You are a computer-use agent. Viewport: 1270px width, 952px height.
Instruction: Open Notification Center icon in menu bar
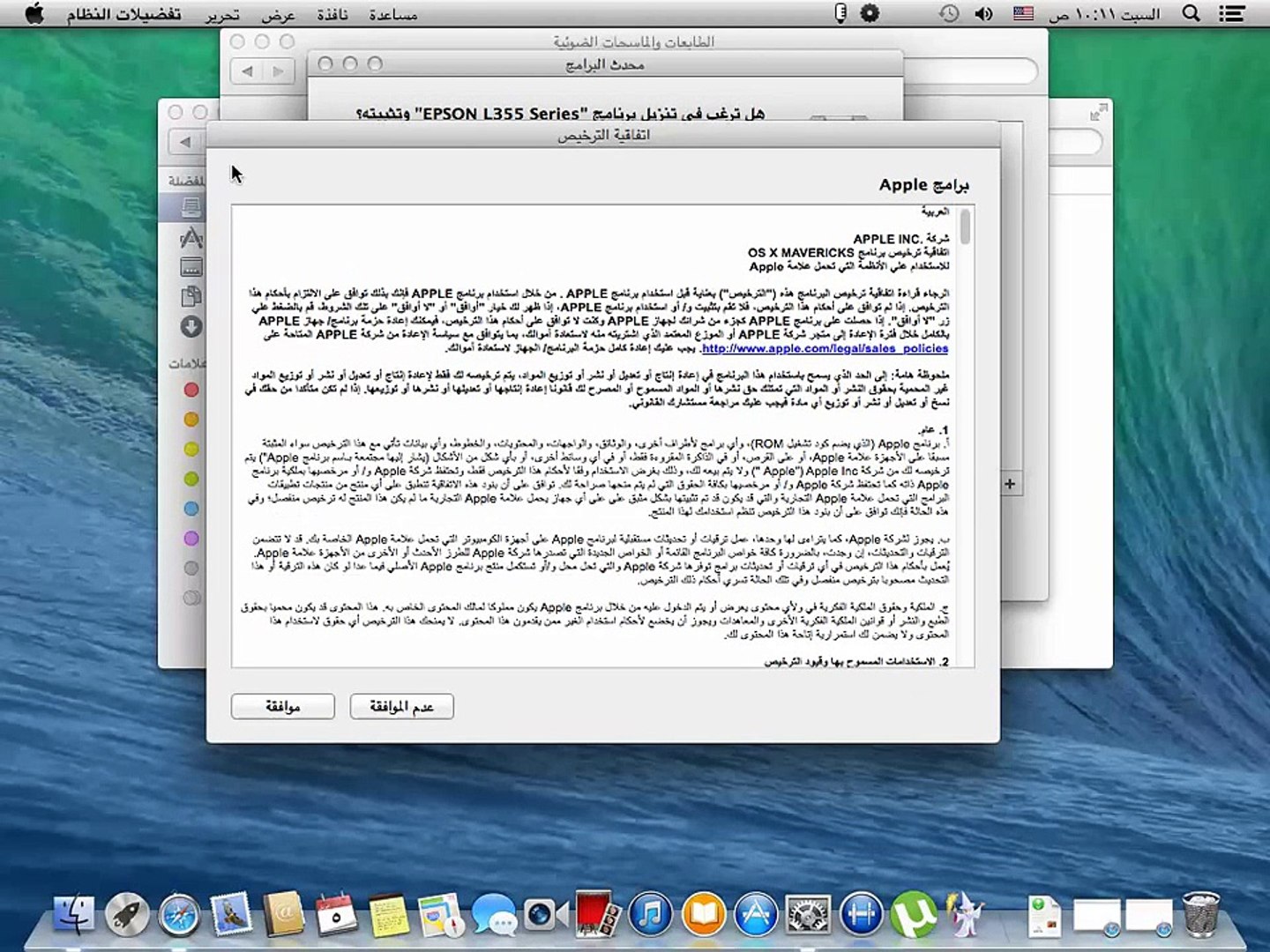click(x=1231, y=14)
